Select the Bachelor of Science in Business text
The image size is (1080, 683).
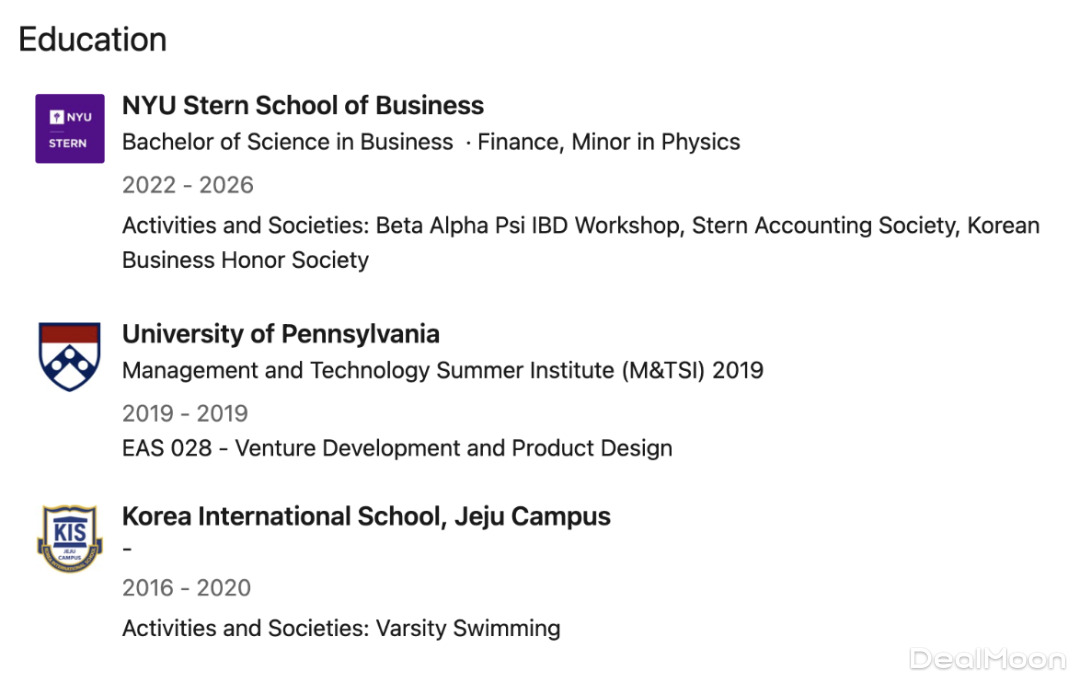(287, 142)
